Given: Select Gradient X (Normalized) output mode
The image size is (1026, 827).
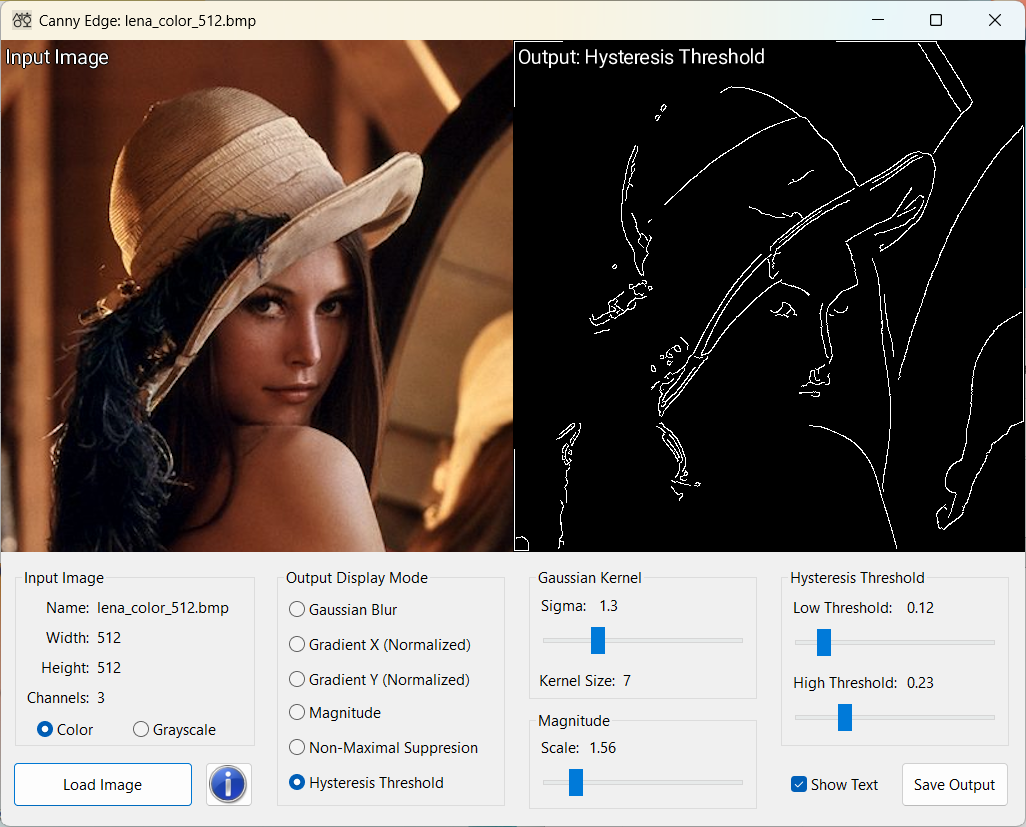Looking at the screenshot, I should coord(297,645).
